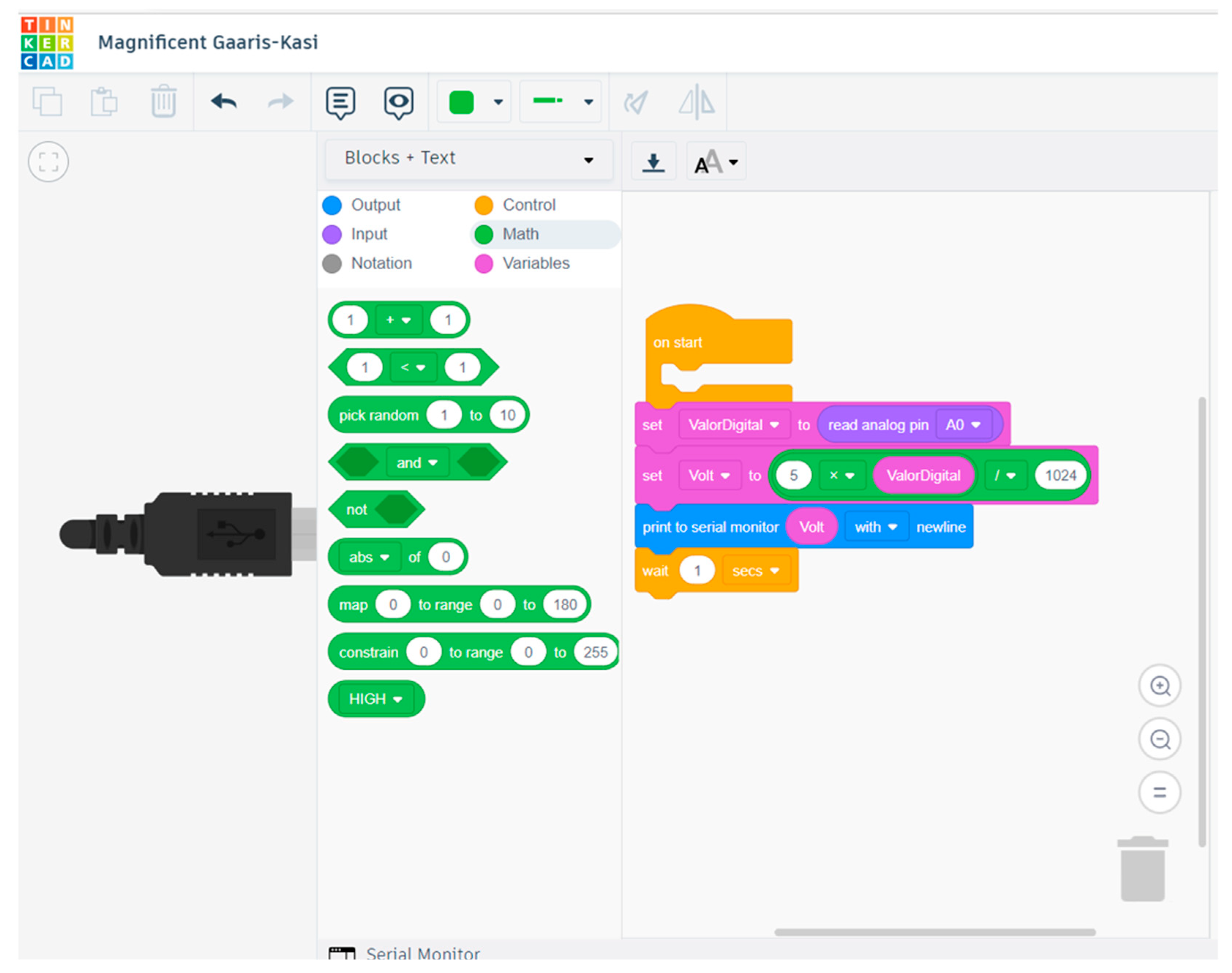This screenshot has height=973, width=1232.
Task: Click the 1024 value input field
Action: click(1060, 476)
